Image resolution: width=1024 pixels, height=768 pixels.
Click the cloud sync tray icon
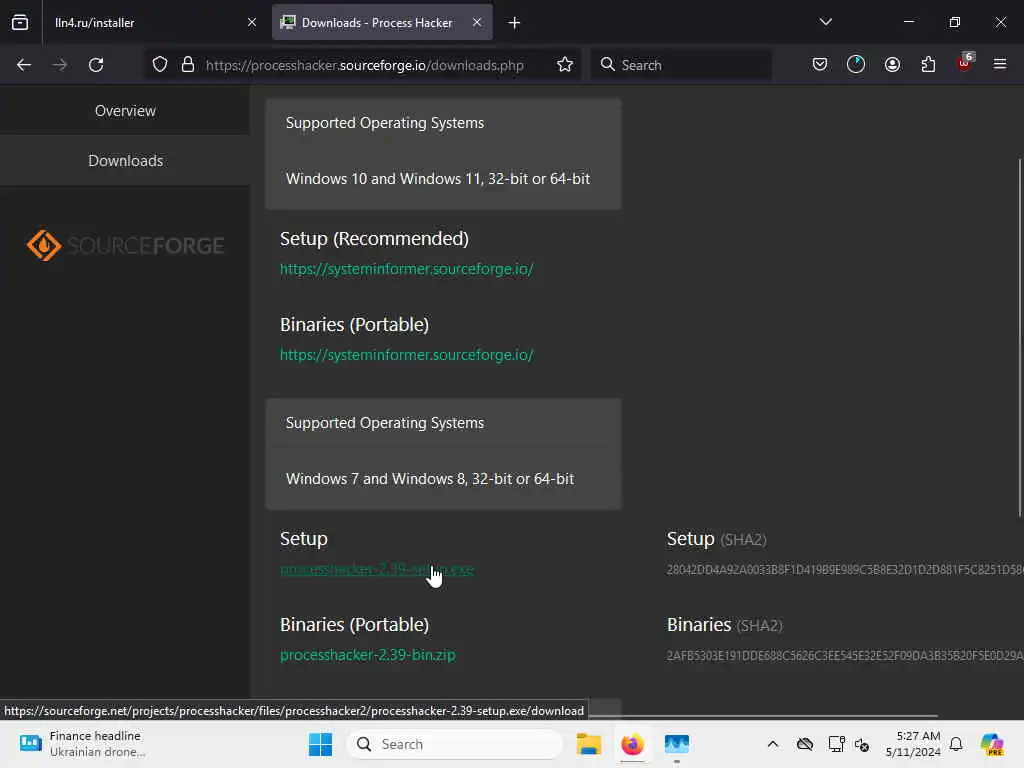[805, 744]
